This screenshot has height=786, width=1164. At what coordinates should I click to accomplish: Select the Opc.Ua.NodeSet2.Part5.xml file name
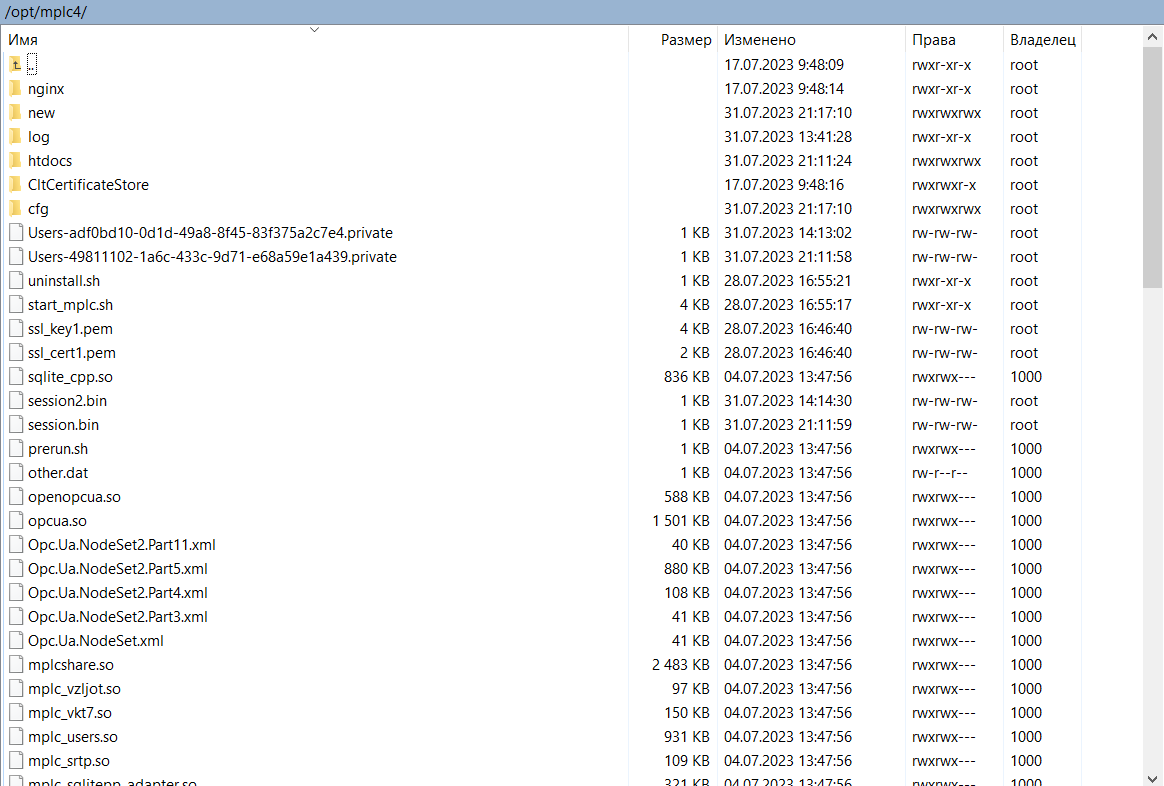(x=118, y=569)
